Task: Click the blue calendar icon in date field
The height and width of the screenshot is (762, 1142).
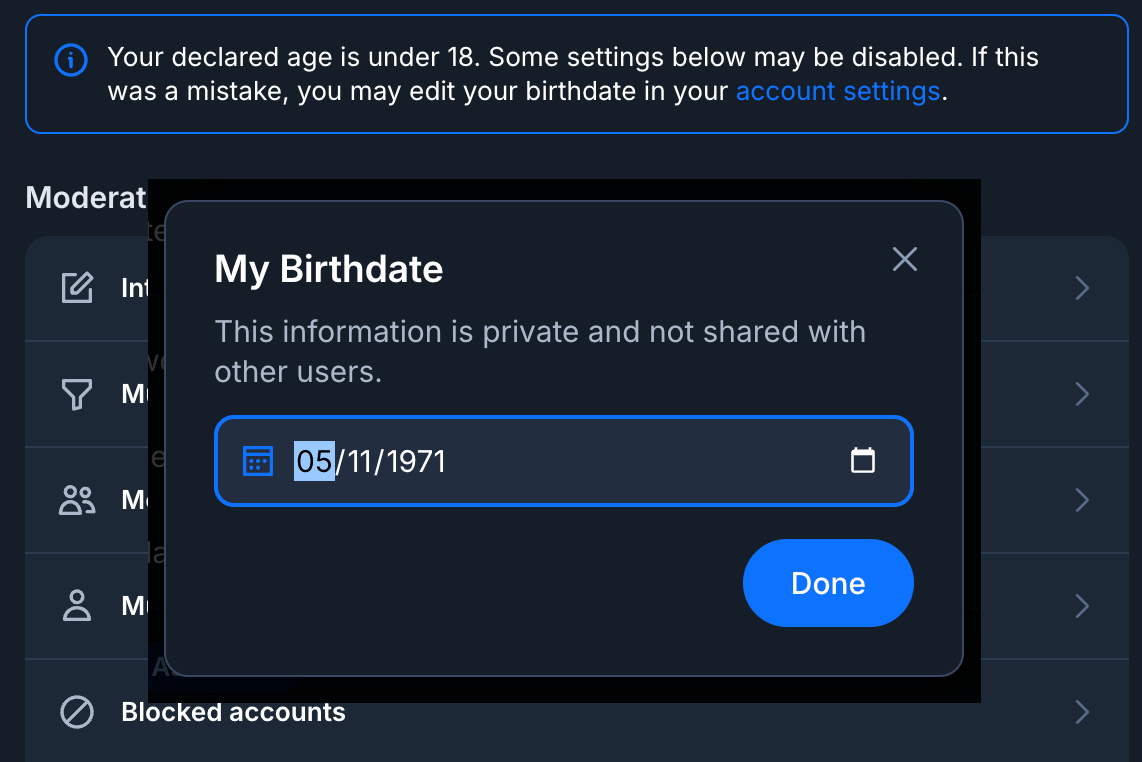Action: 258,461
